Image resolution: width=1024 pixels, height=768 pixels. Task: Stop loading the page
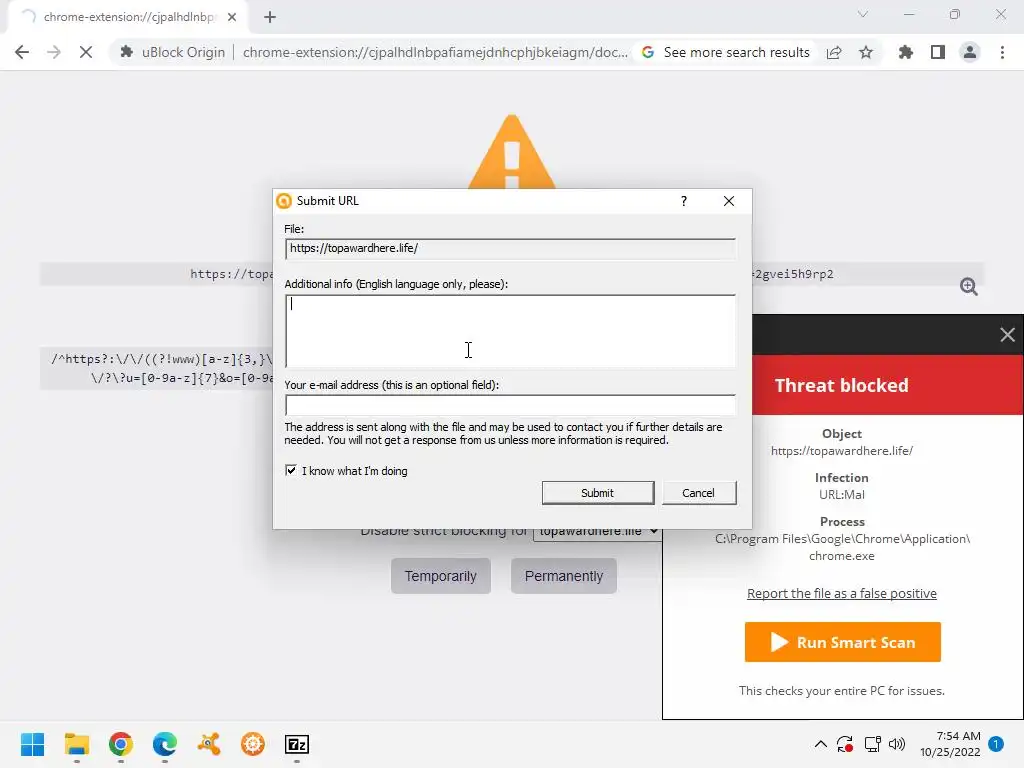tap(86, 52)
